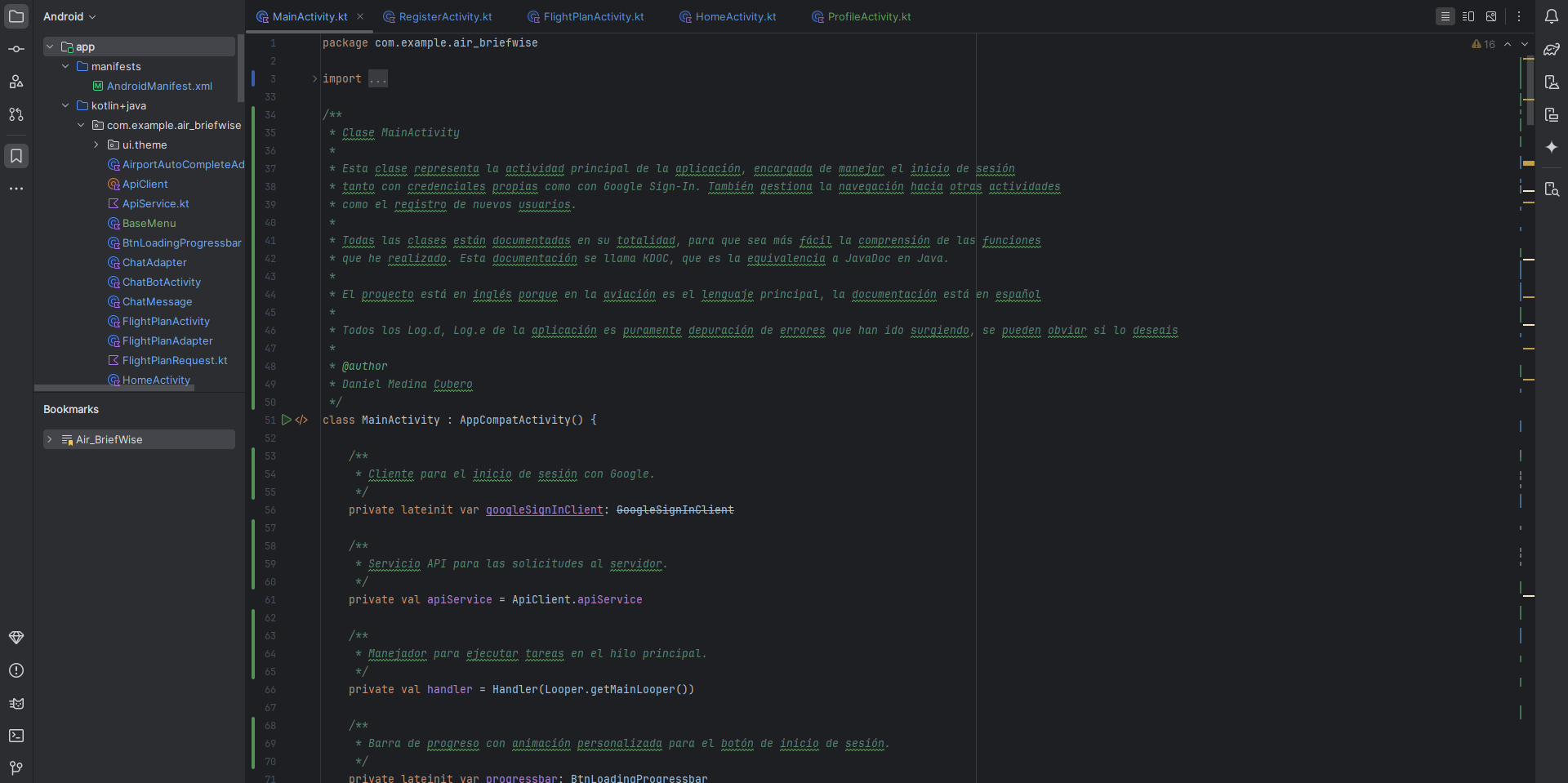Switch to the ProfileActivity.kt tab

[x=862, y=16]
